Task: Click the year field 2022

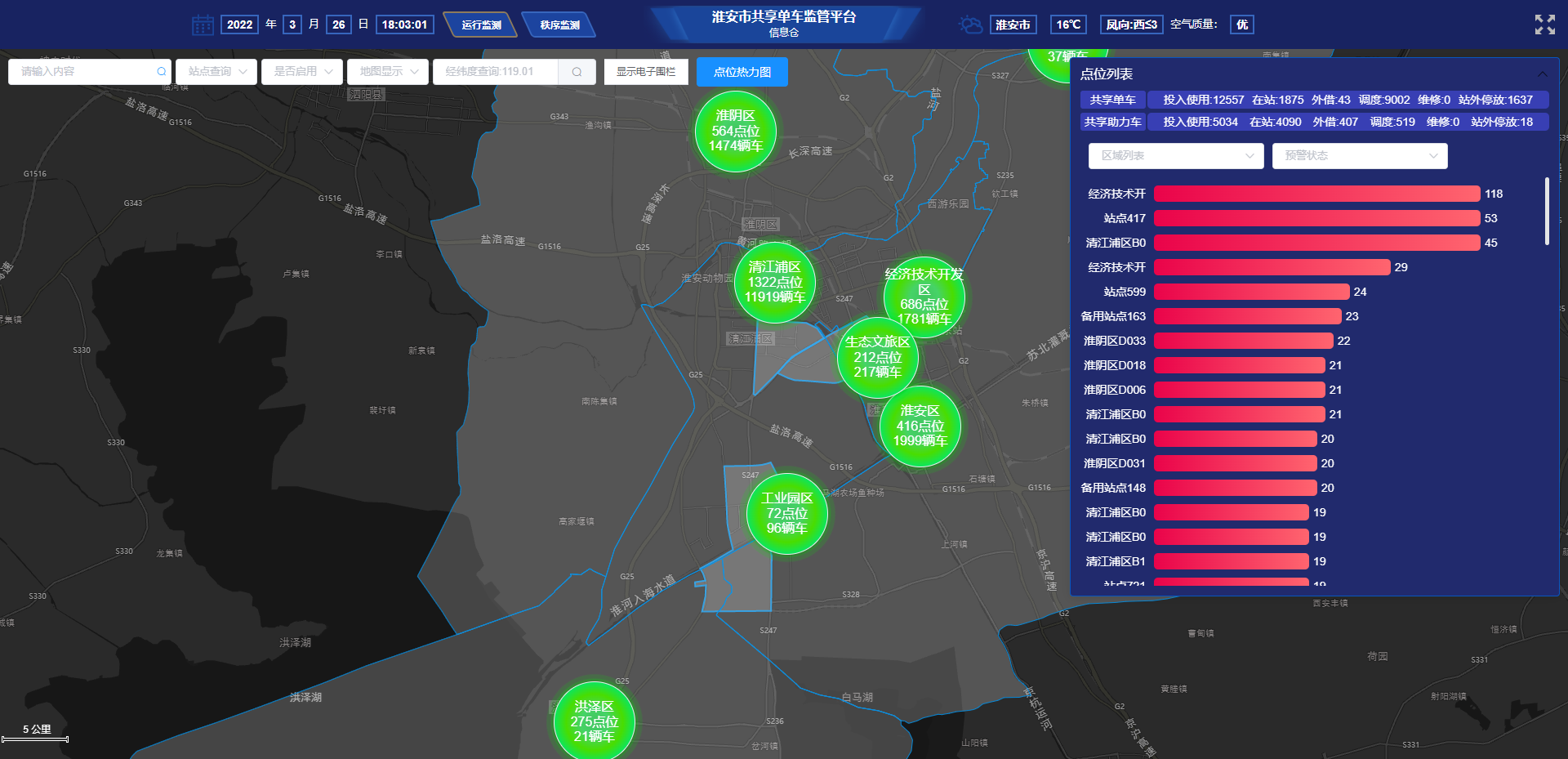Action: [x=239, y=25]
